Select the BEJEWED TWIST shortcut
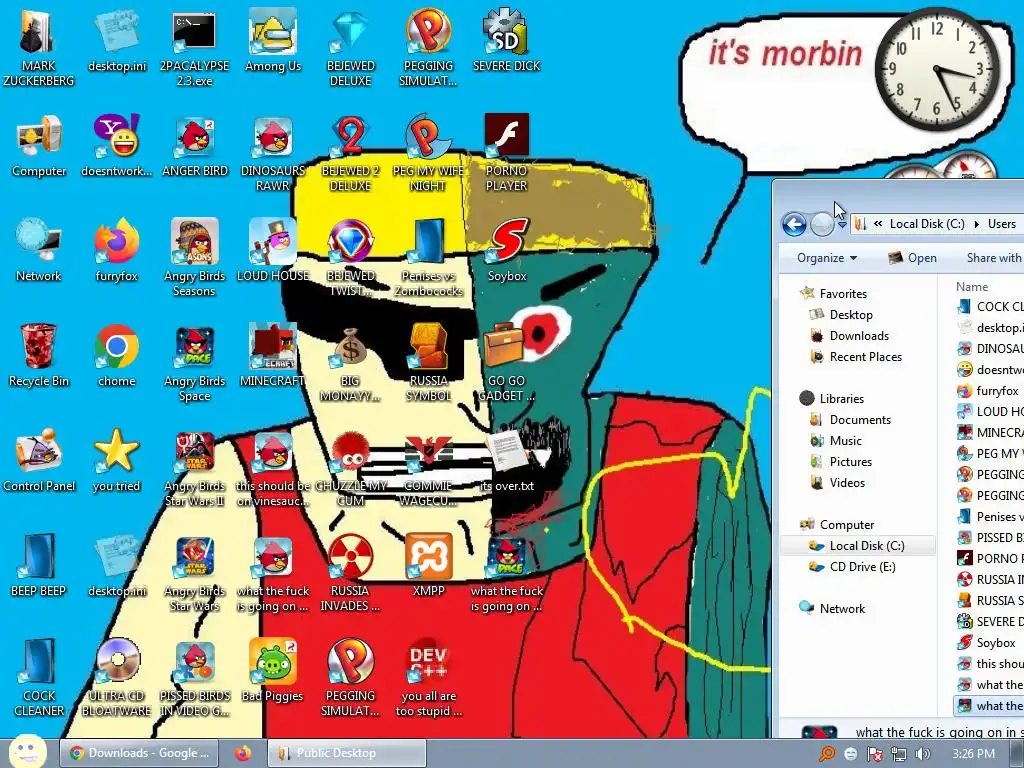 (x=351, y=259)
